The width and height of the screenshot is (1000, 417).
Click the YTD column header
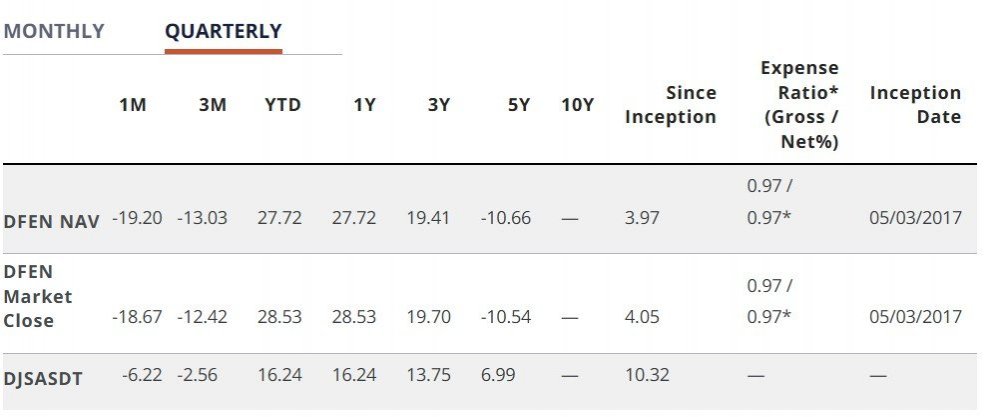(282, 105)
